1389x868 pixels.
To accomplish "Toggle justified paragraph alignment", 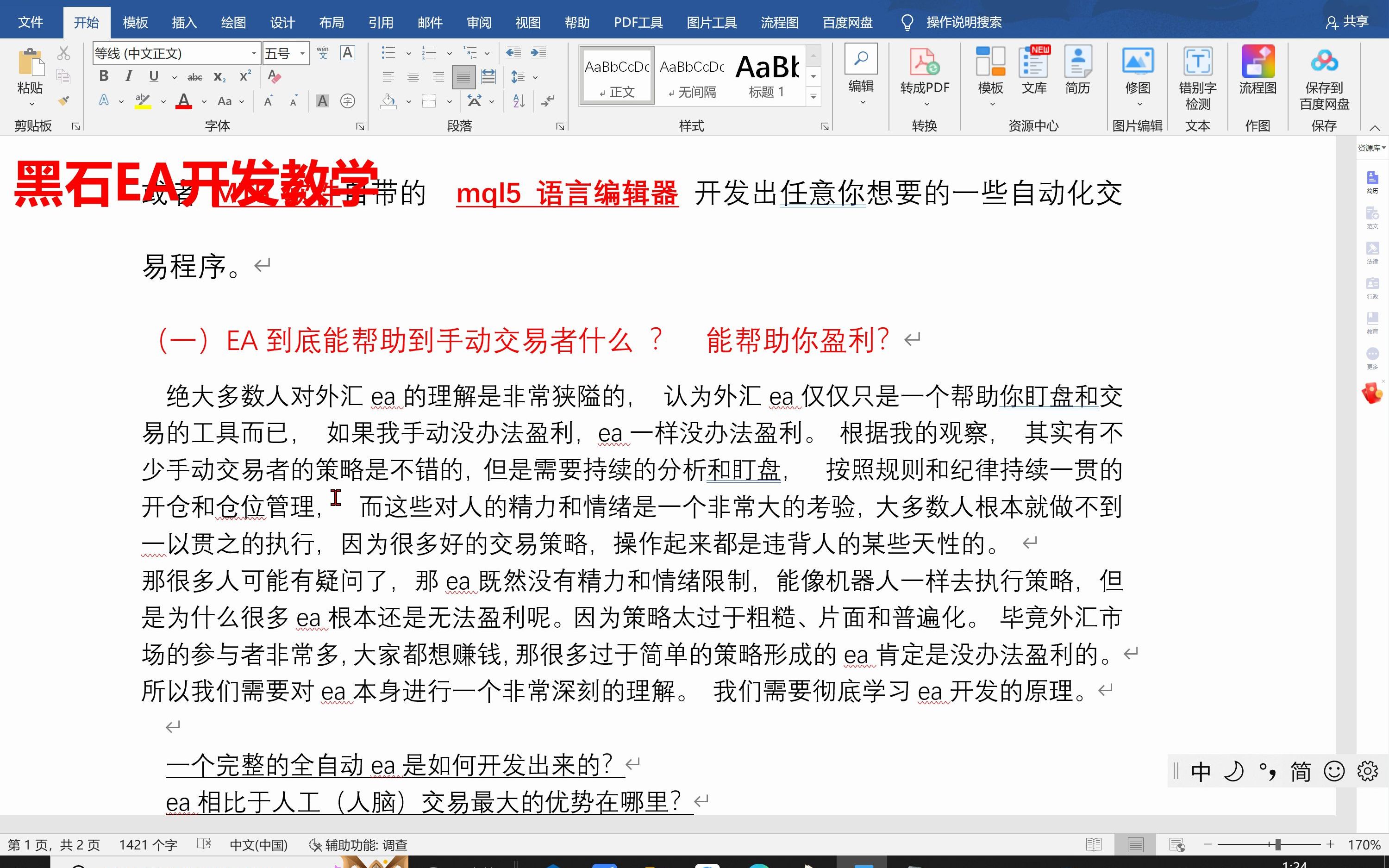I will point(463,77).
